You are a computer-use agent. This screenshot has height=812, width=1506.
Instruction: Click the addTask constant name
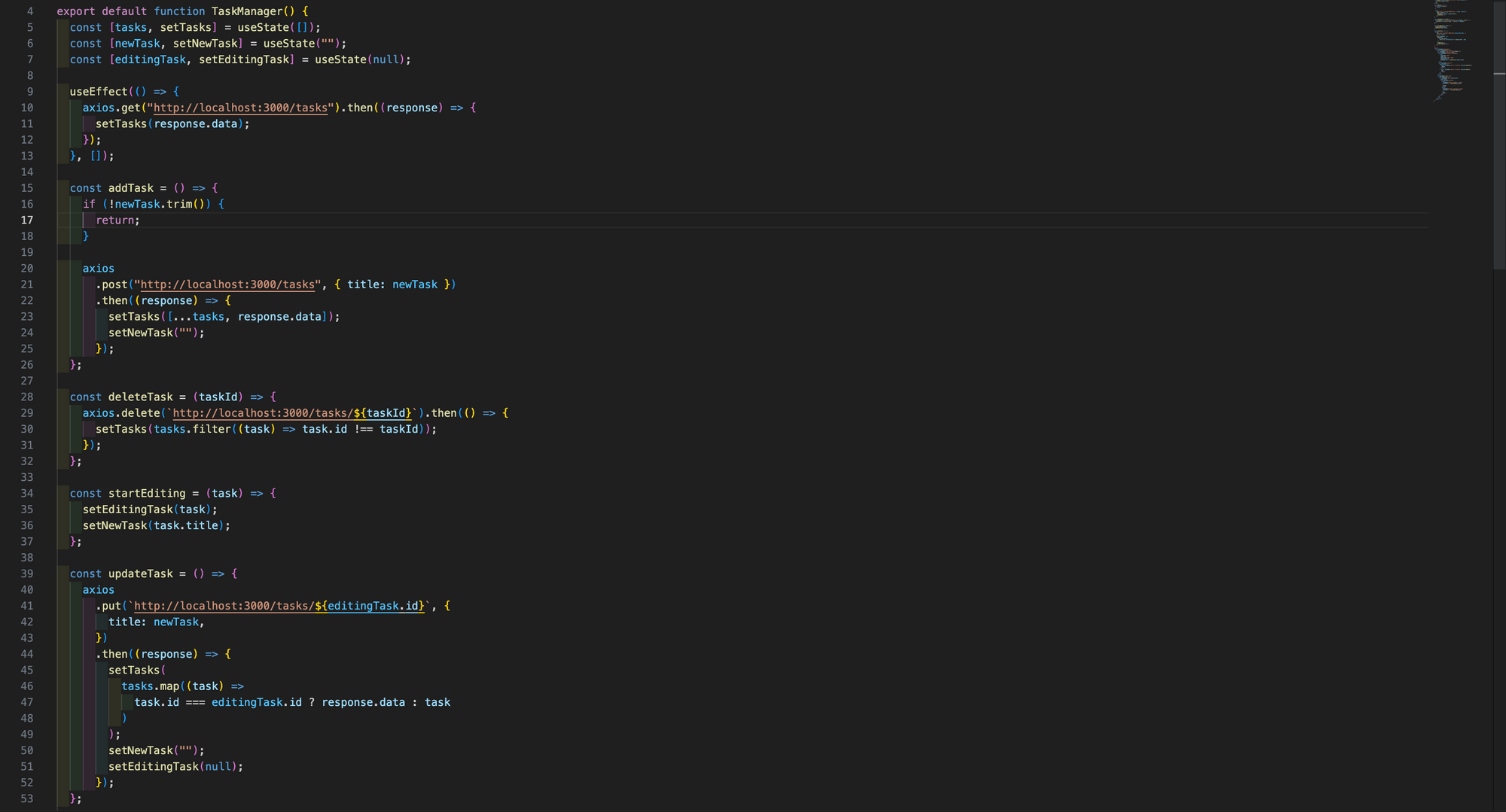tap(130, 188)
